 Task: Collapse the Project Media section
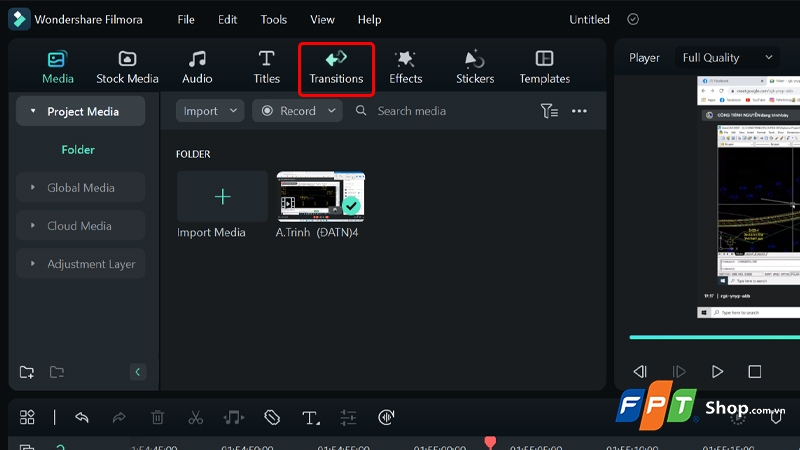click(33, 111)
